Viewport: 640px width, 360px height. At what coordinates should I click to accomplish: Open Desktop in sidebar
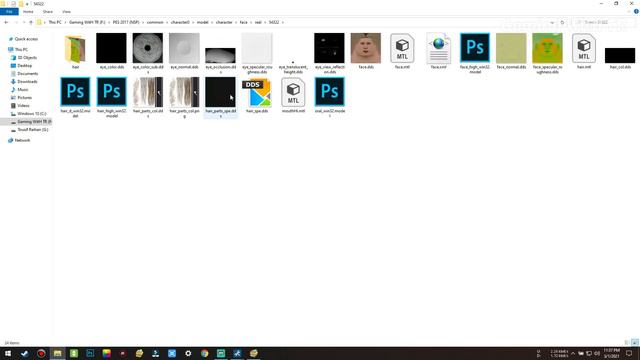click(x=24, y=66)
